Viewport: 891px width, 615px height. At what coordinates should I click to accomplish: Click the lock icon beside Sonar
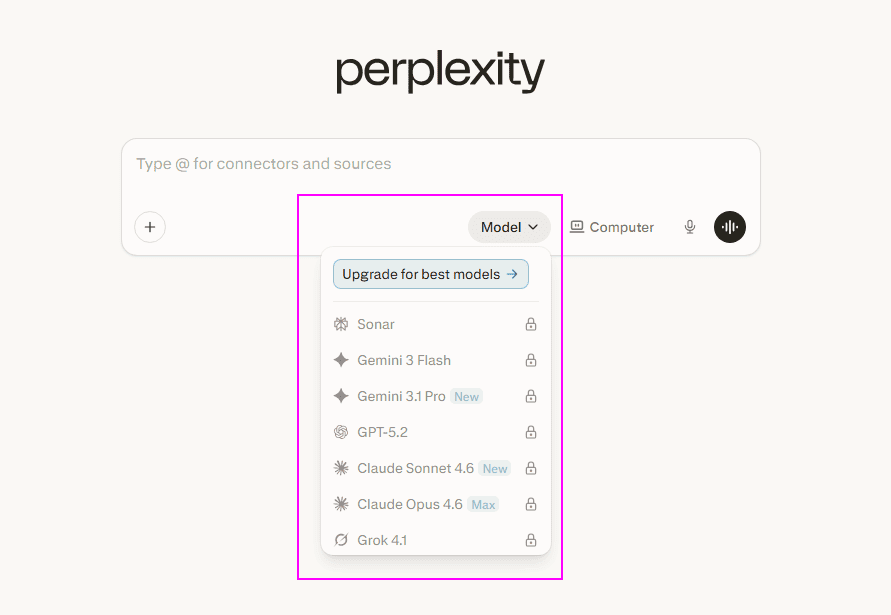click(530, 324)
